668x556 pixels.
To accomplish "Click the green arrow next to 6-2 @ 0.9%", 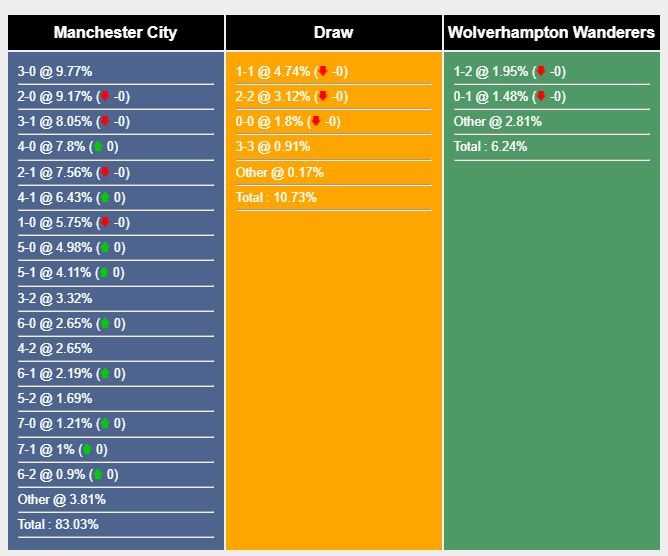I will tap(97, 474).
